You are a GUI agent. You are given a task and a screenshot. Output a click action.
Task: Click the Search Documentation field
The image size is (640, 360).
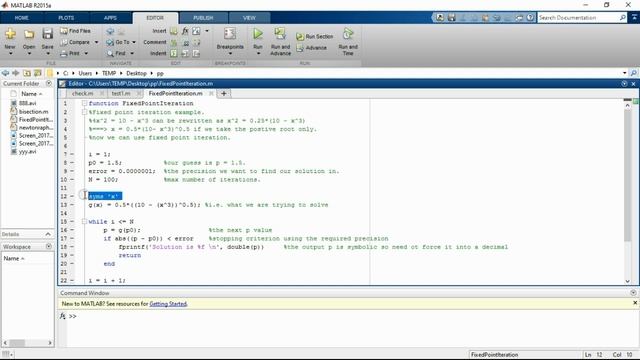[x=578, y=18]
